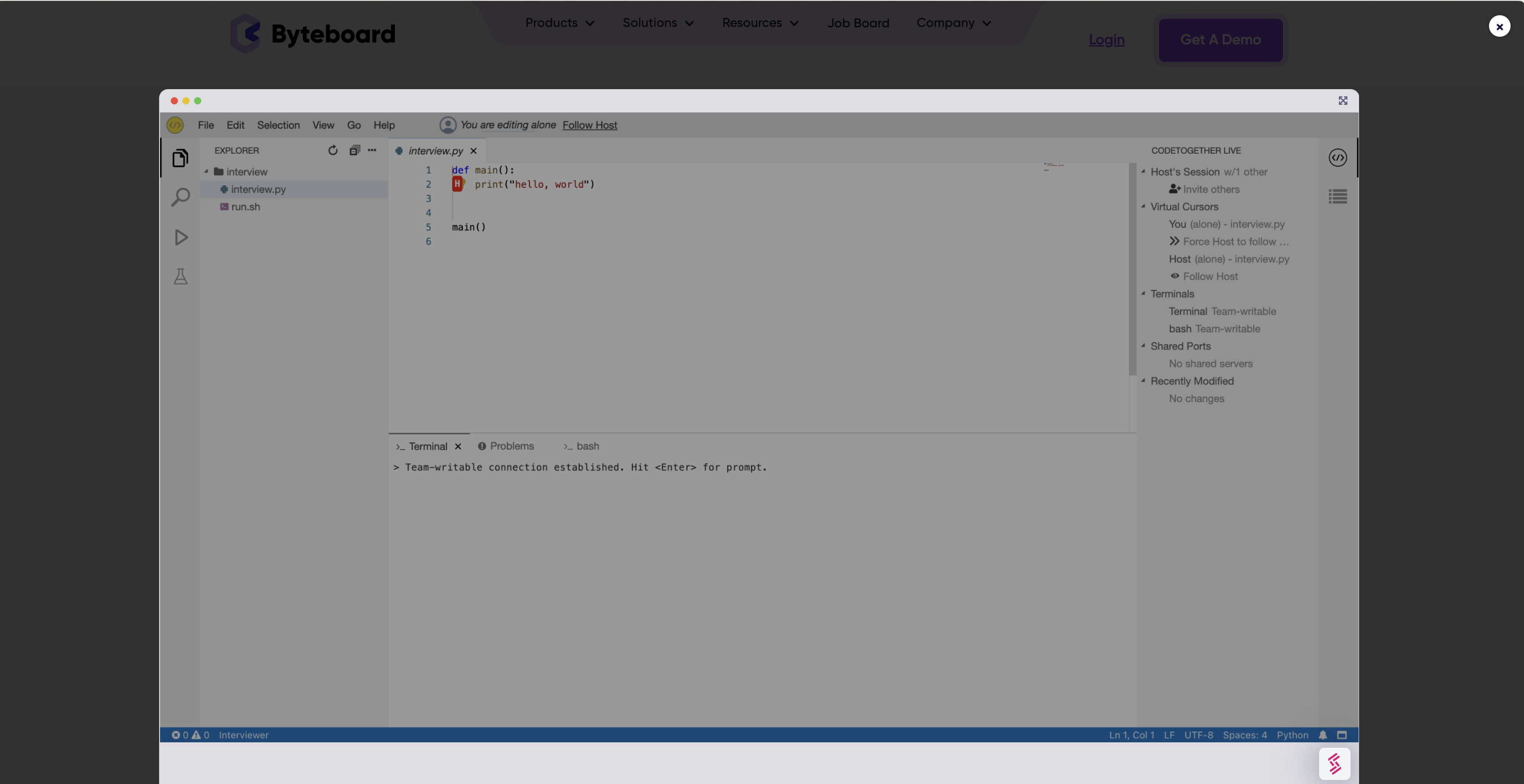Screen dimensions: 1524x784
Task: Click the errors and warnings count in status bar
Action: pos(190,735)
